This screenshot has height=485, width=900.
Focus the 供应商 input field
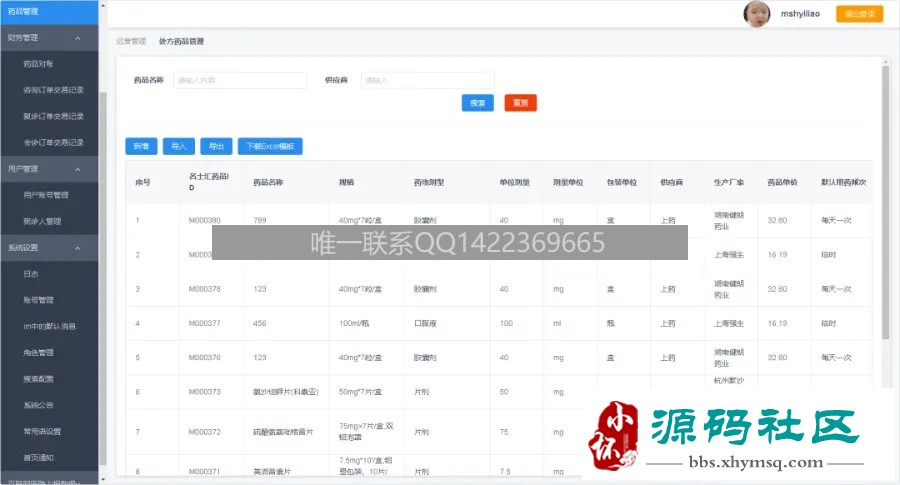[428, 80]
